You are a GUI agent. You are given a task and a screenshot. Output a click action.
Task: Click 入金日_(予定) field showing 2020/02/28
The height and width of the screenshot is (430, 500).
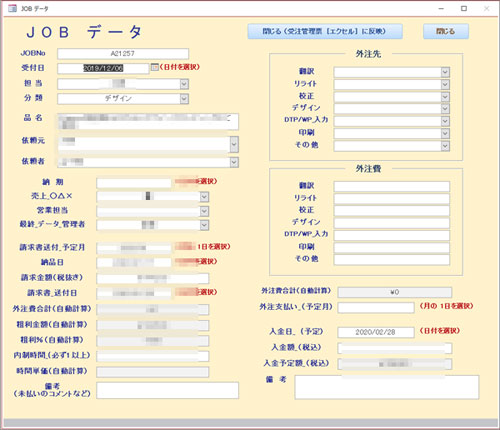[376, 332]
